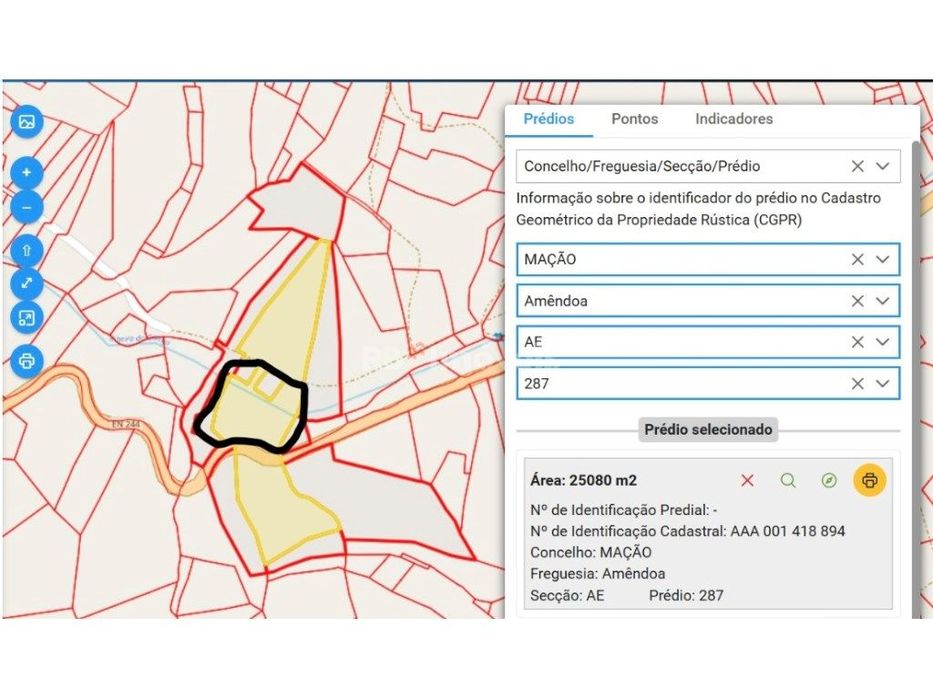Click the panel's vertical scrollbar
The height and width of the screenshot is (700, 933).
(916, 381)
